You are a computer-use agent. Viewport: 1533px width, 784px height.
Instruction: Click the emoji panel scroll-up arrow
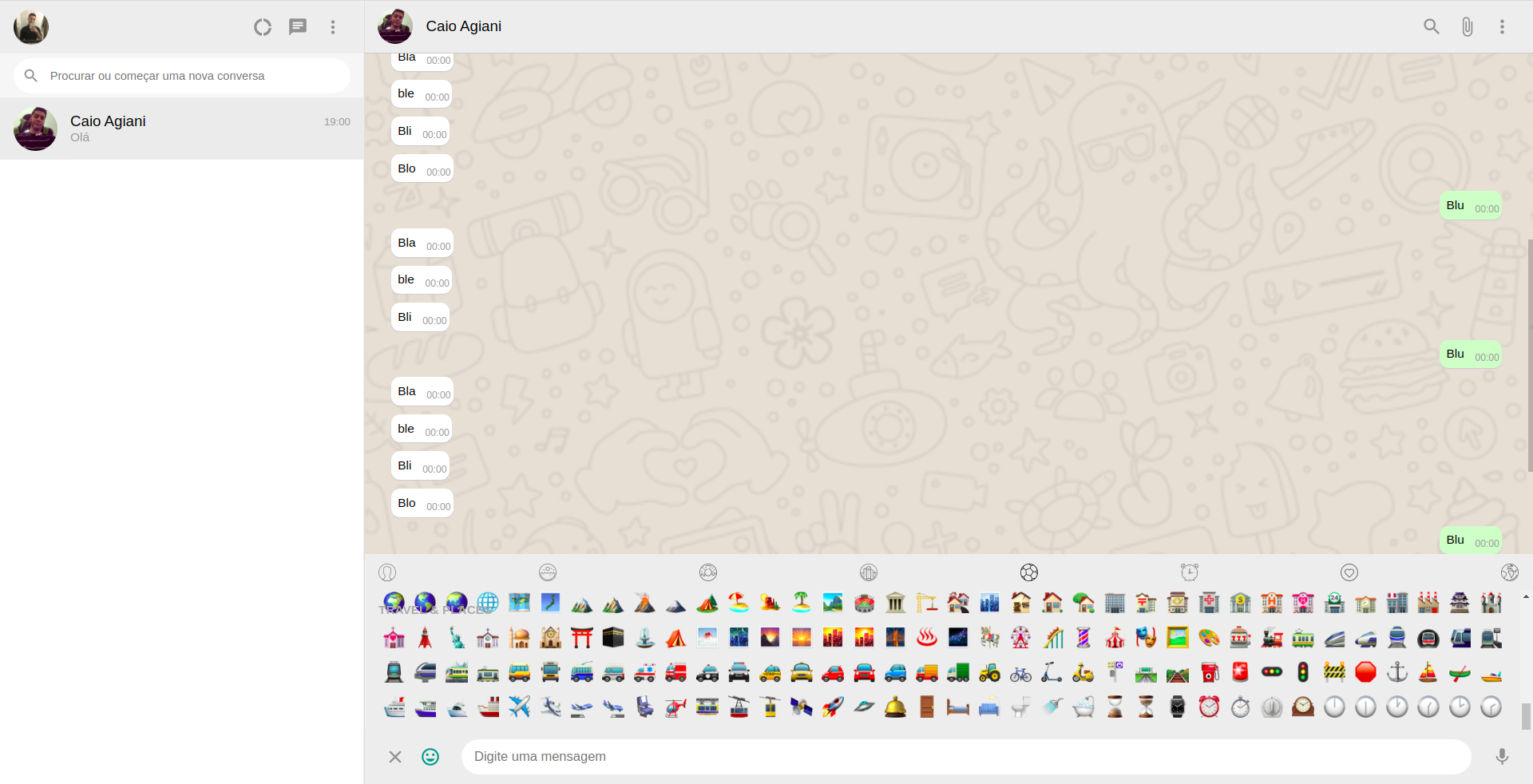click(1526, 596)
